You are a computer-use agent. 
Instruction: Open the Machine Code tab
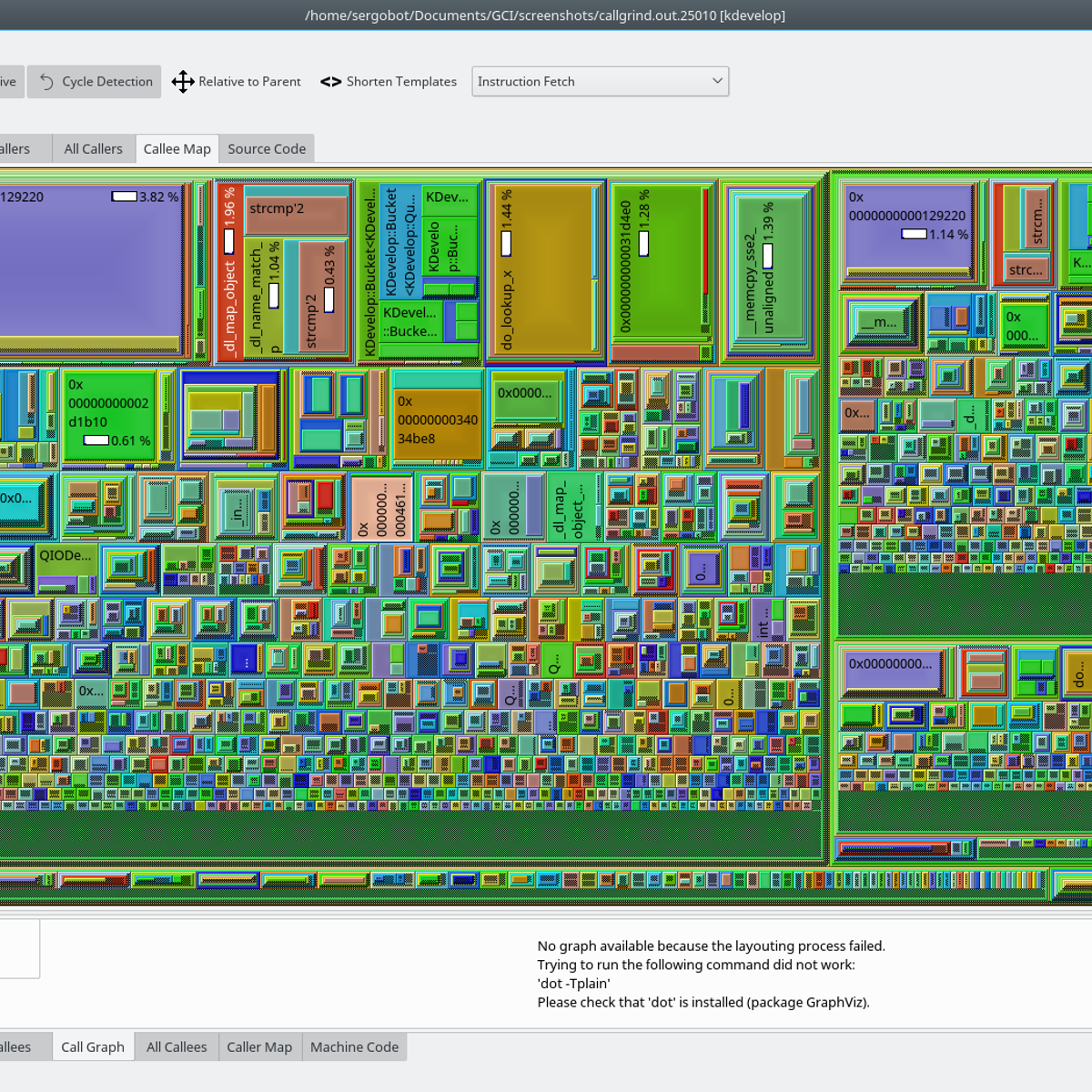pos(354,1047)
